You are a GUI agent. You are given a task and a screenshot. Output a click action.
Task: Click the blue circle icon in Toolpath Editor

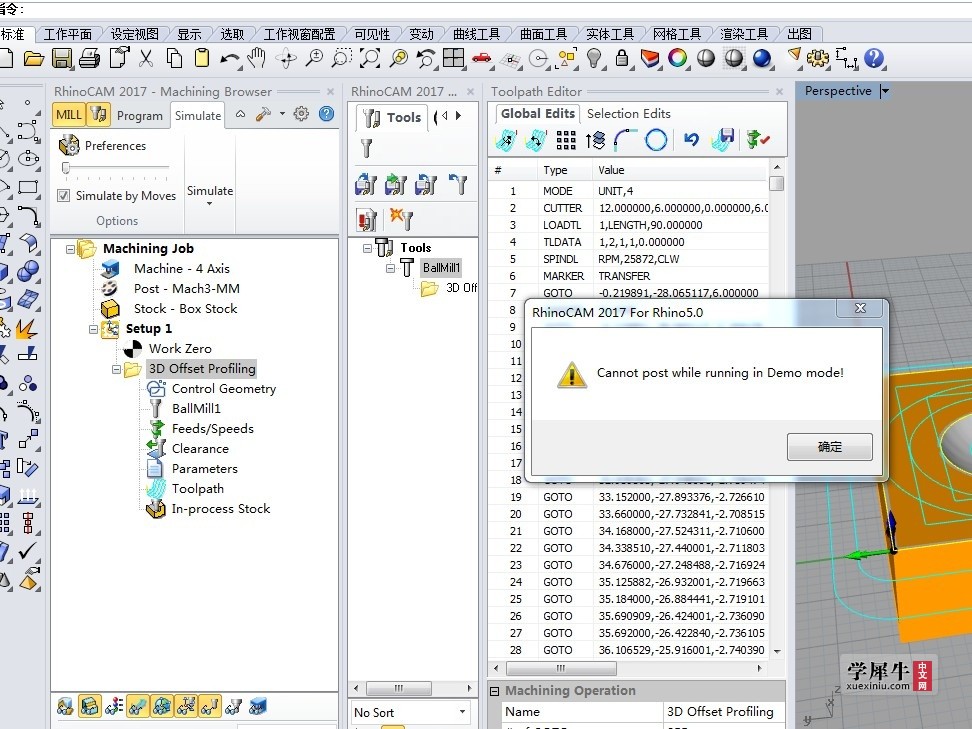[656, 139]
